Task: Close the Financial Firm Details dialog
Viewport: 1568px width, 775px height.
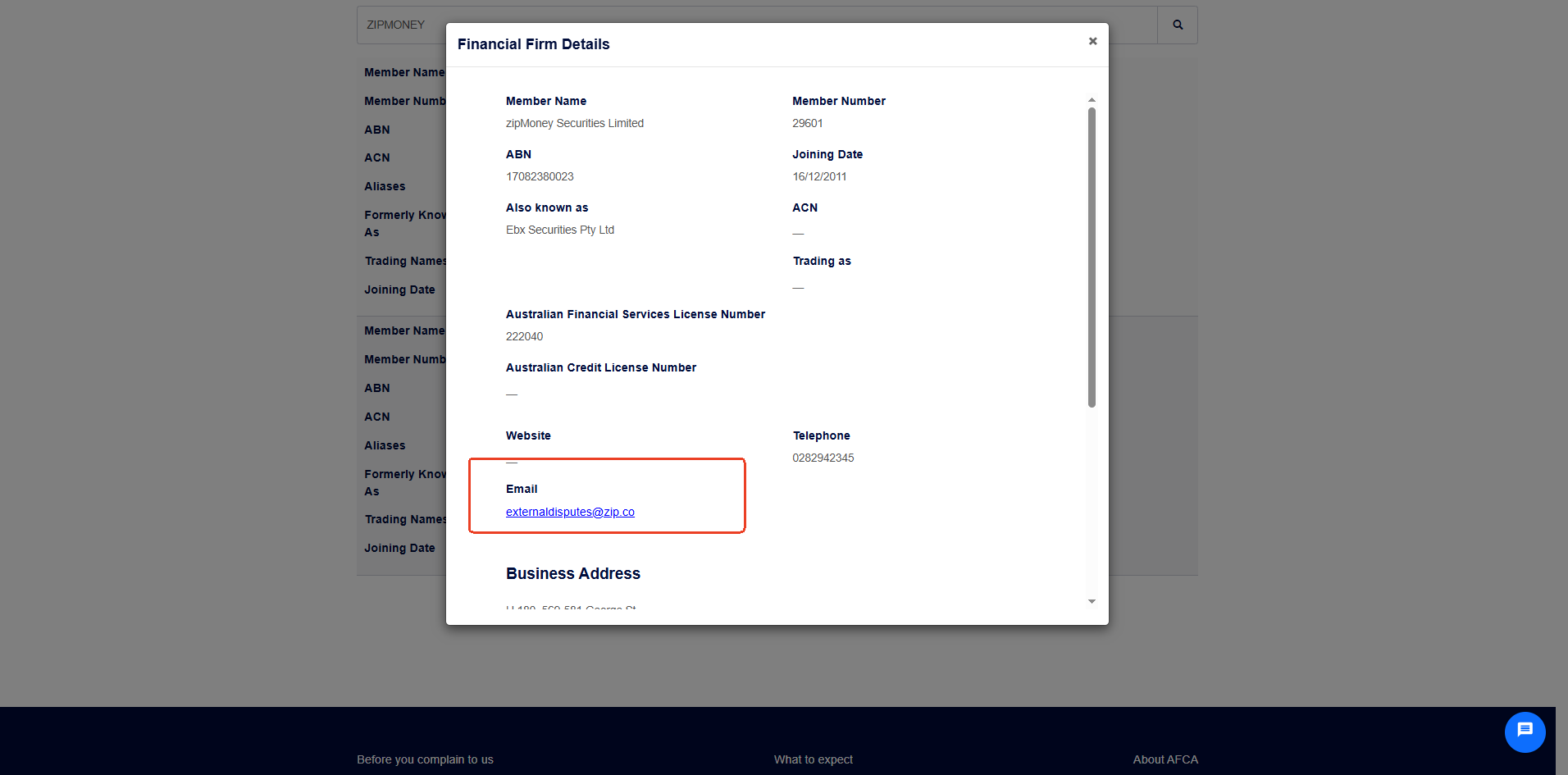Action: tap(1092, 41)
